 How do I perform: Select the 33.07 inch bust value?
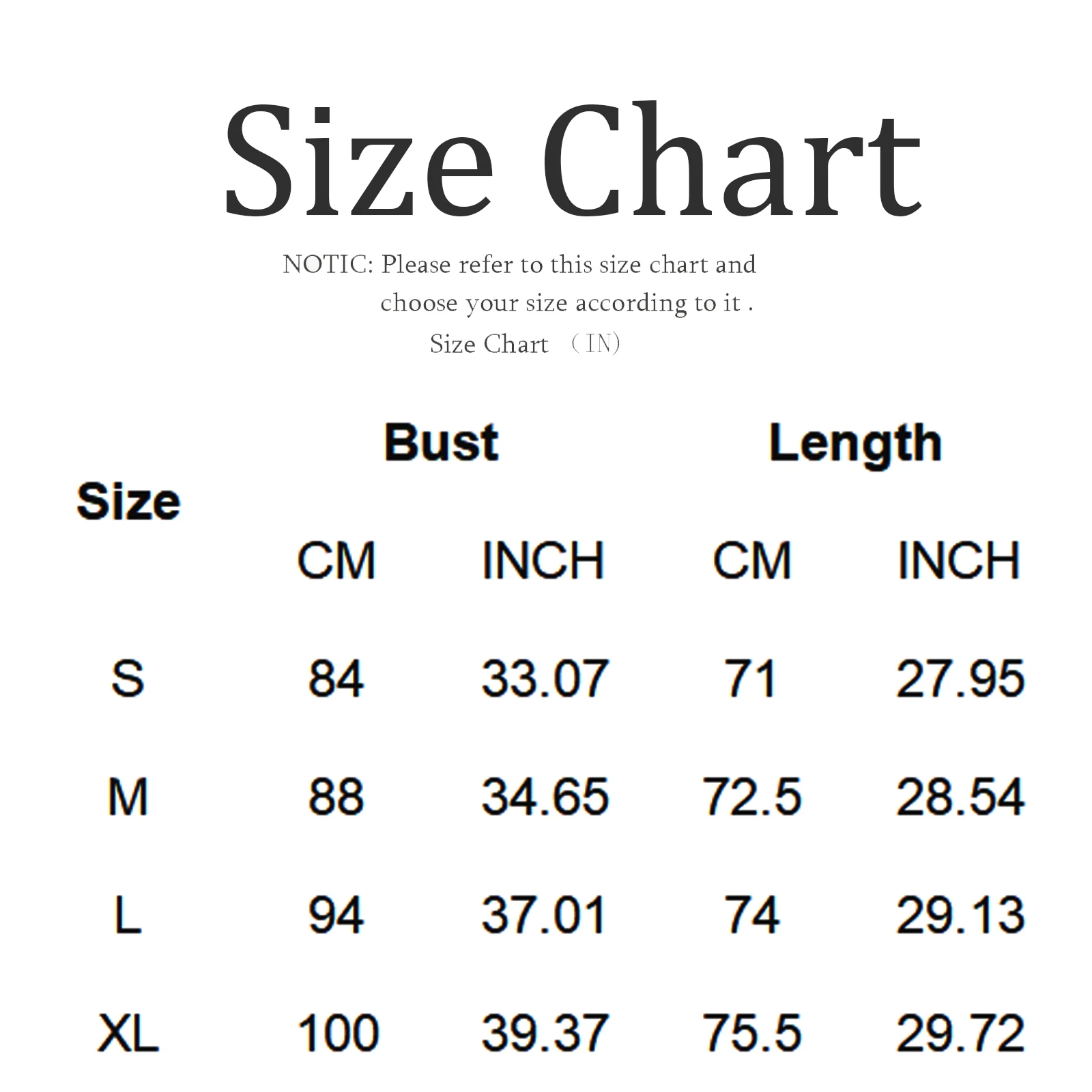pos(544,679)
